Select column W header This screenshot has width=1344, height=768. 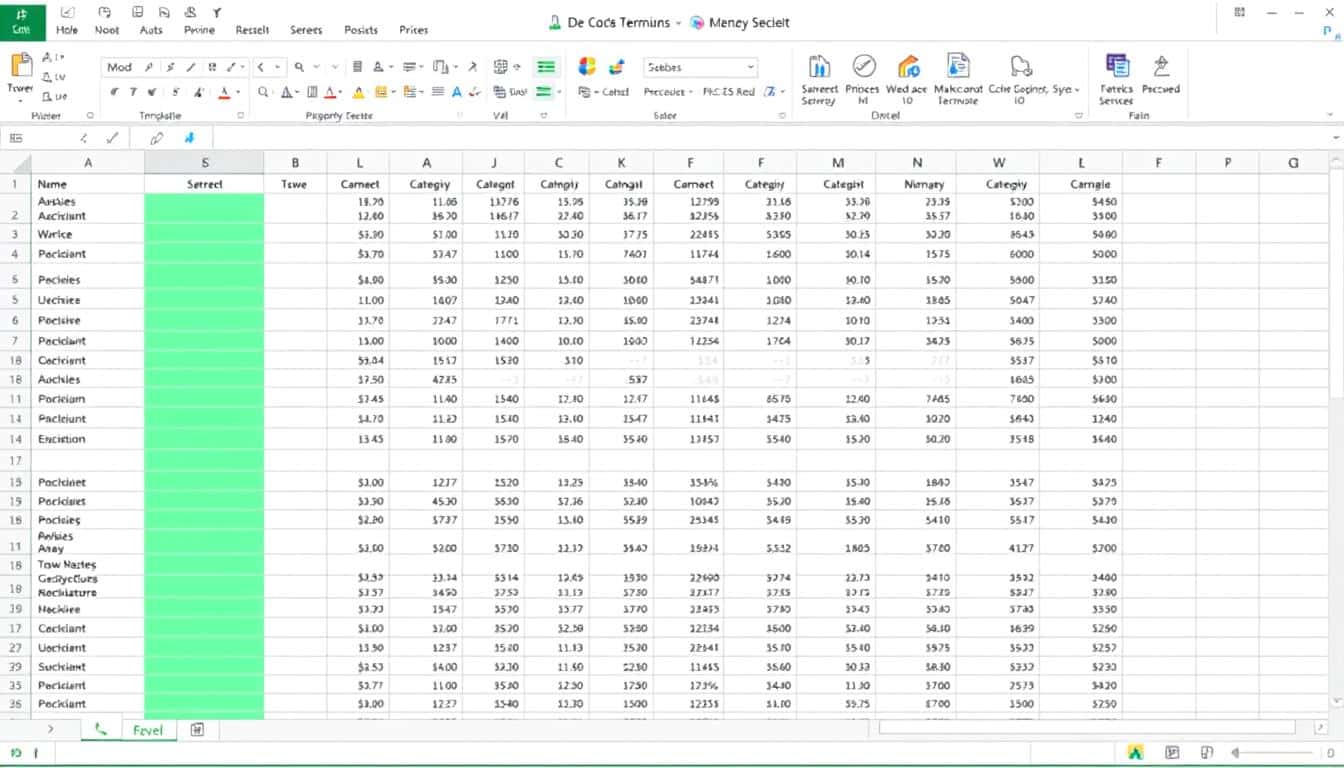click(998, 162)
